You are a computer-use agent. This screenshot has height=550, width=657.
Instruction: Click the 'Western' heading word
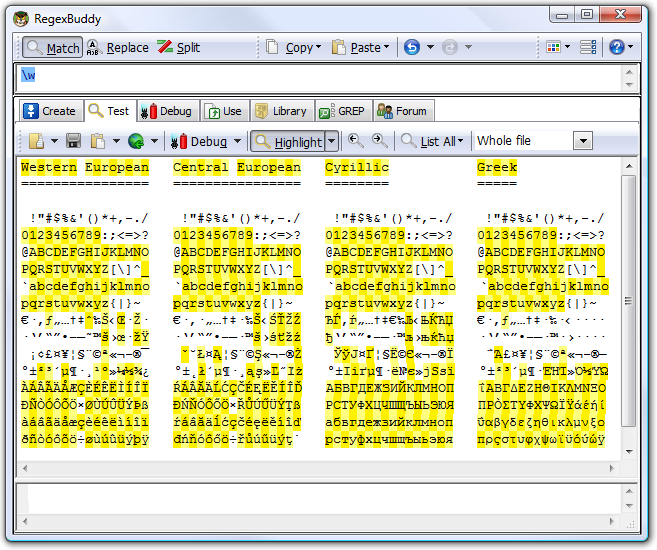[49, 167]
